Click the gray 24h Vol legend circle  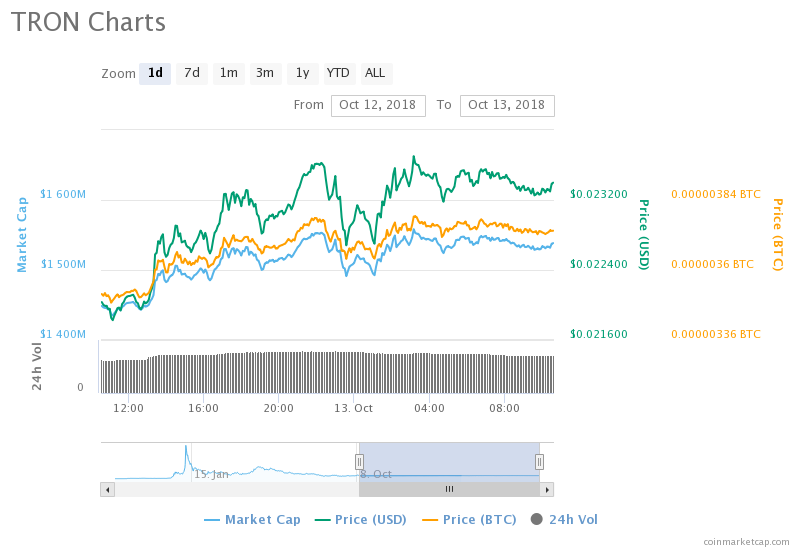pyautogui.click(x=537, y=519)
